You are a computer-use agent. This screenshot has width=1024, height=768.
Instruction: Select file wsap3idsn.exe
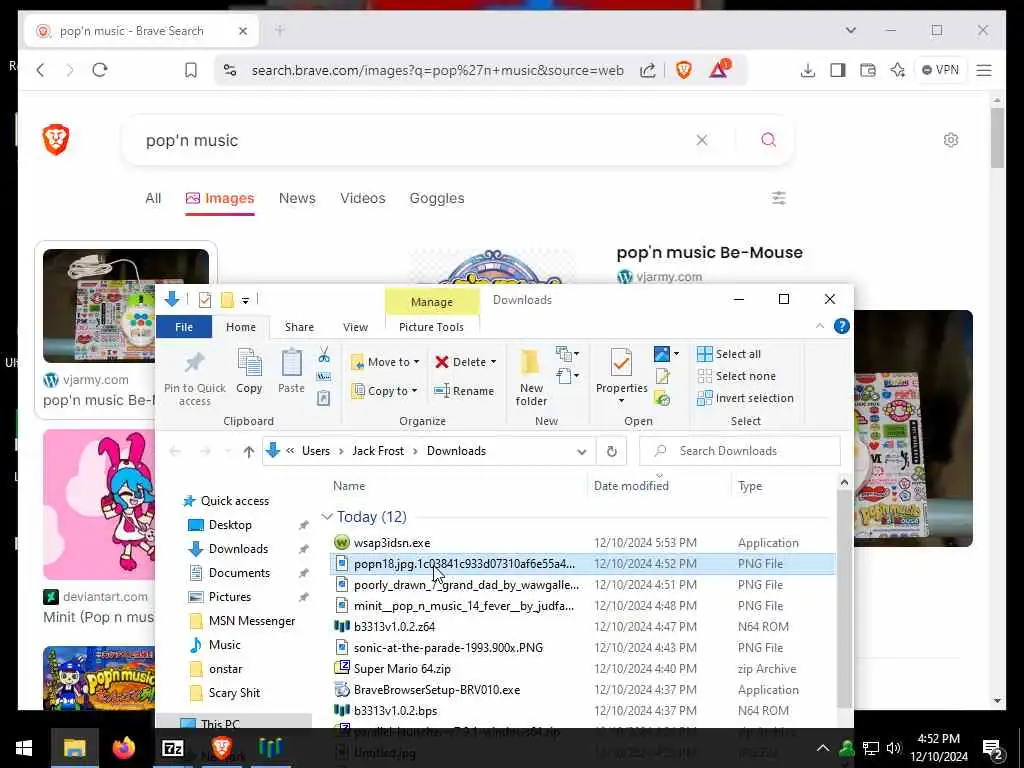pyautogui.click(x=392, y=543)
